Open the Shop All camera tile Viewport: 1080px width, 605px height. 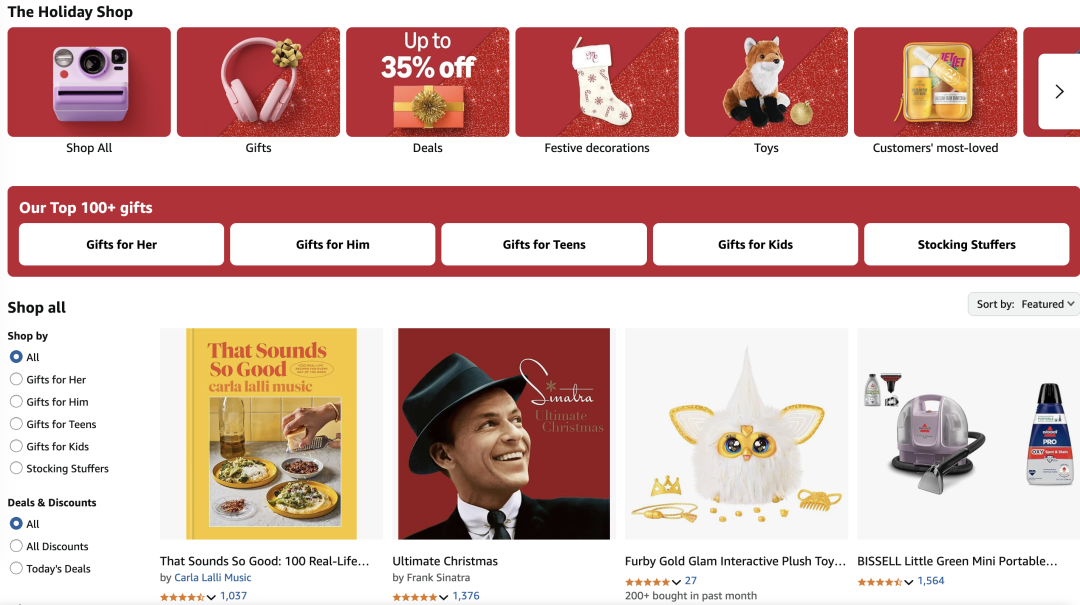point(89,82)
